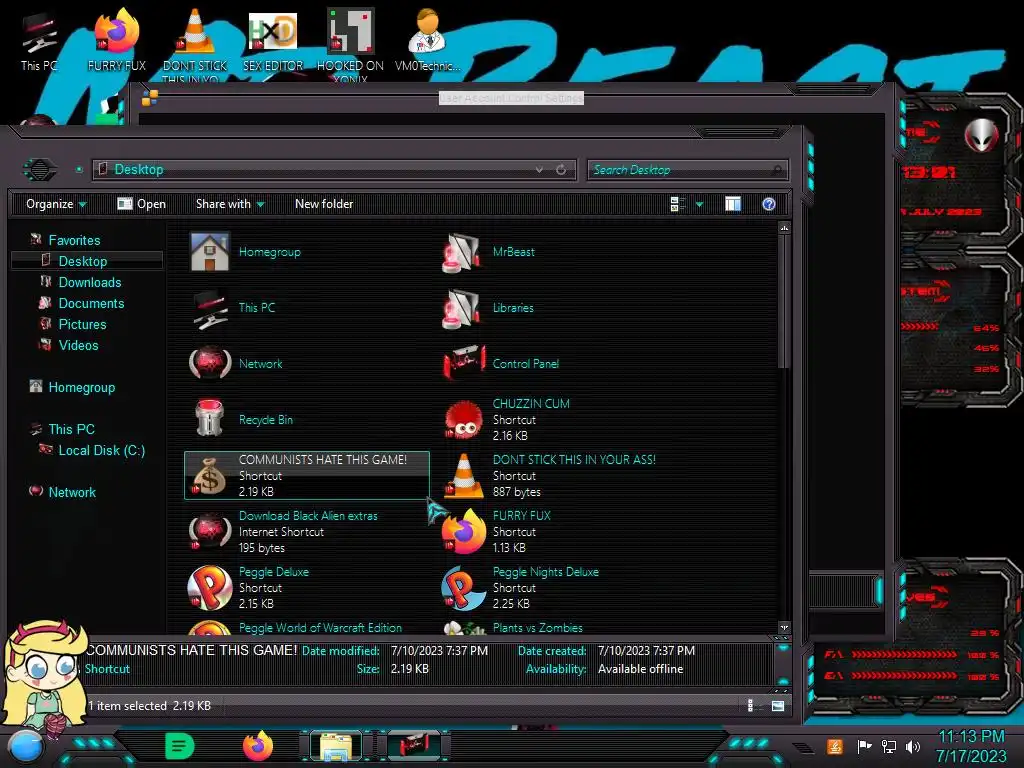Screen dimensions: 1024x768
Task: Select the Libraries icon in file list
Action: 463,308
